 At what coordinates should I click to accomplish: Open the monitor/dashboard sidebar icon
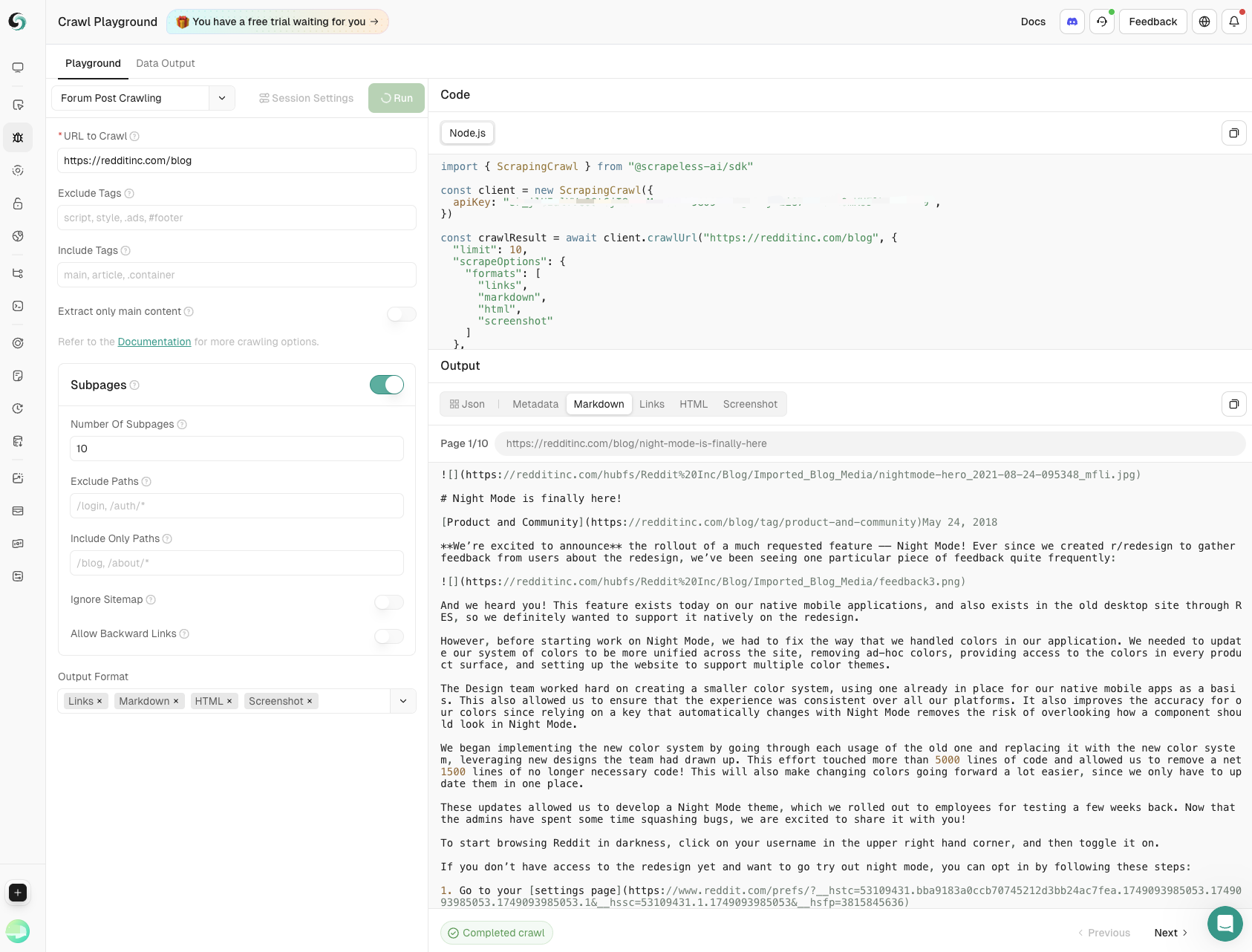click(18, 68)
